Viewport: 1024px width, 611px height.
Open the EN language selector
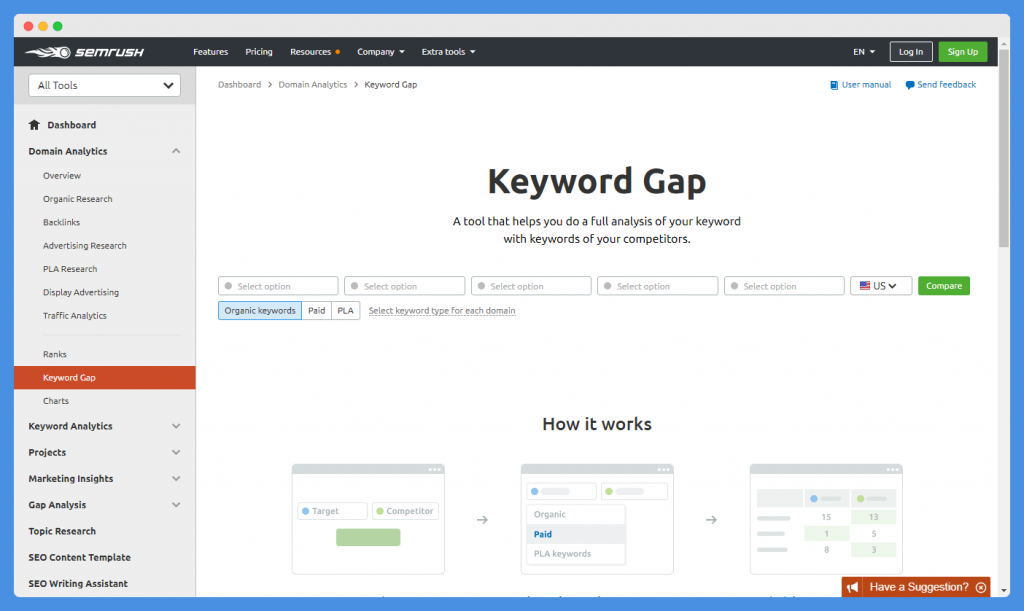863,52
